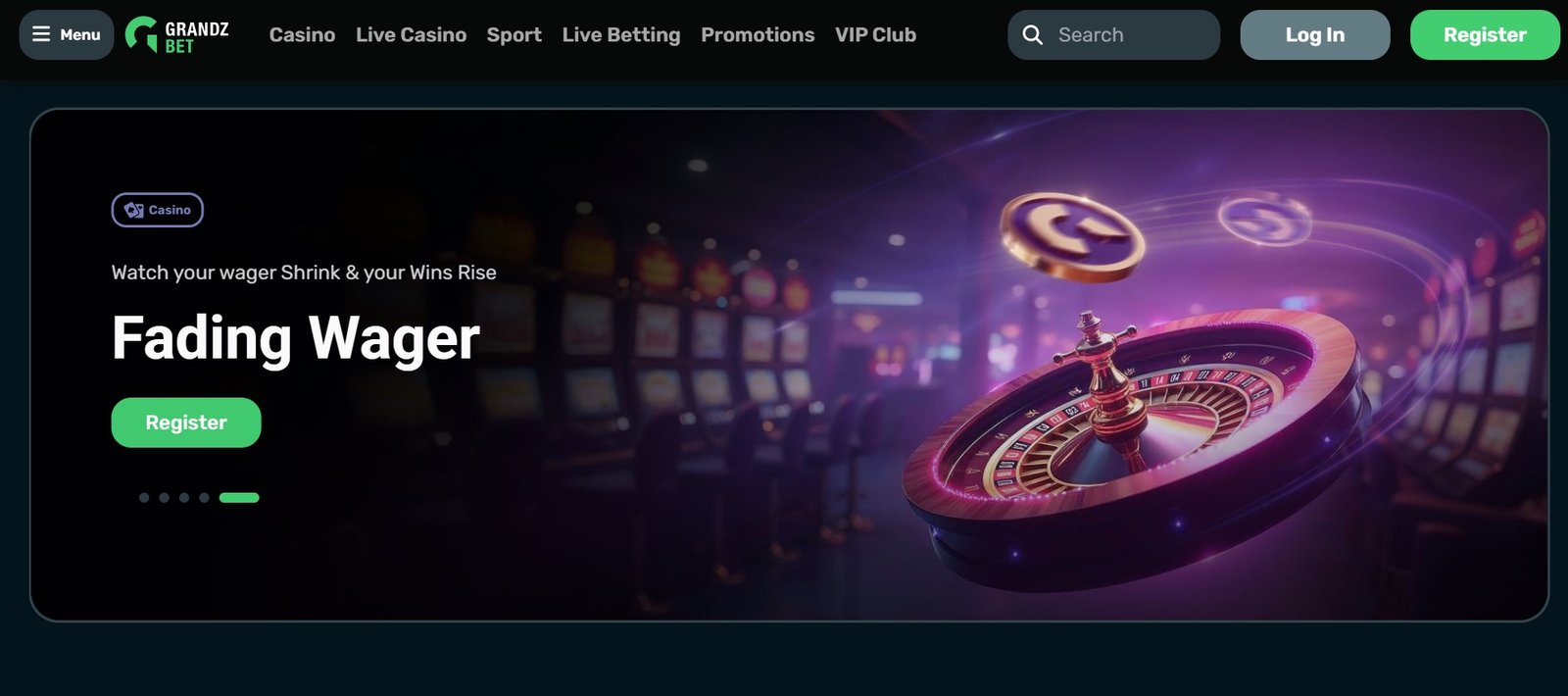Image resolution: width=1568 pixels, height=696 pixels.
Task: Click the Grandz Bet logo
Action: (x=177, y=35)
